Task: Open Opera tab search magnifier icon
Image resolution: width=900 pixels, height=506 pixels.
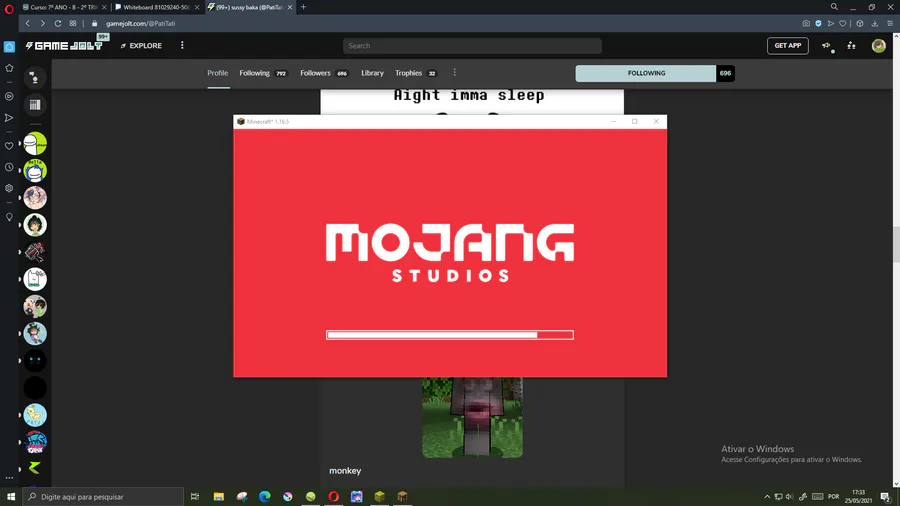Action: 834,7
